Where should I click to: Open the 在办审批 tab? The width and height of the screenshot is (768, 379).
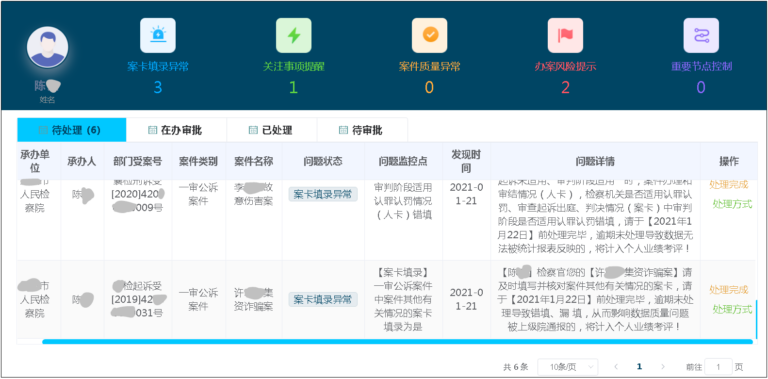(x=176, y=130)
